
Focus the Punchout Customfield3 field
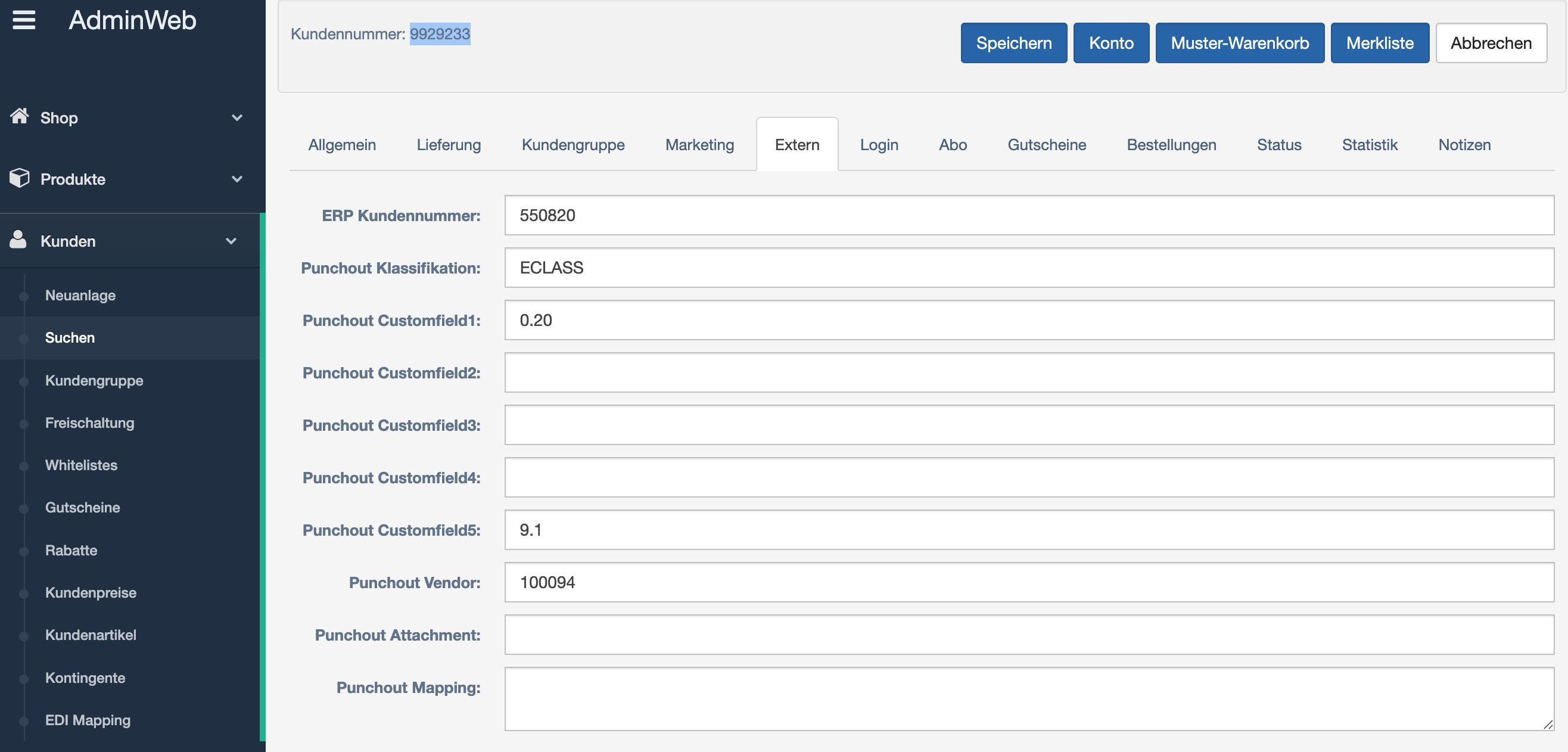point(1029,424)
